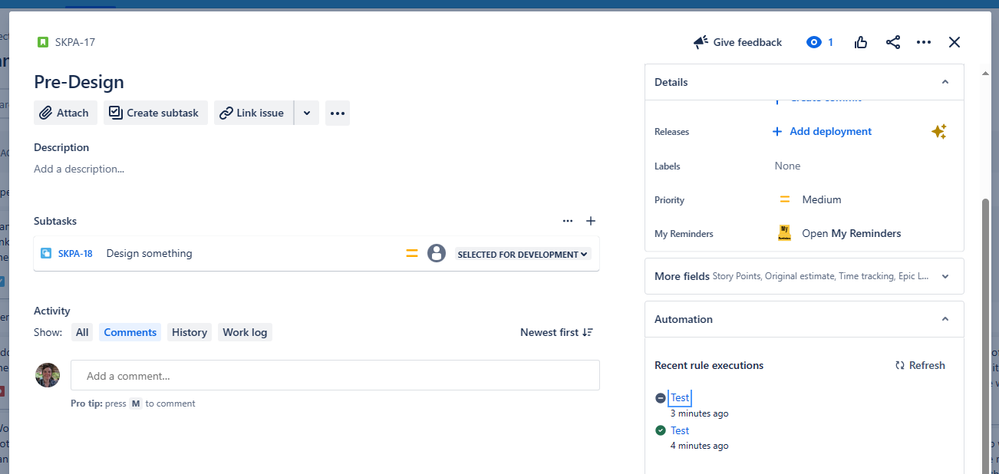Click Add a comment input field
The height and width of the screenshot is (474, 999).
tap(335, 376)
